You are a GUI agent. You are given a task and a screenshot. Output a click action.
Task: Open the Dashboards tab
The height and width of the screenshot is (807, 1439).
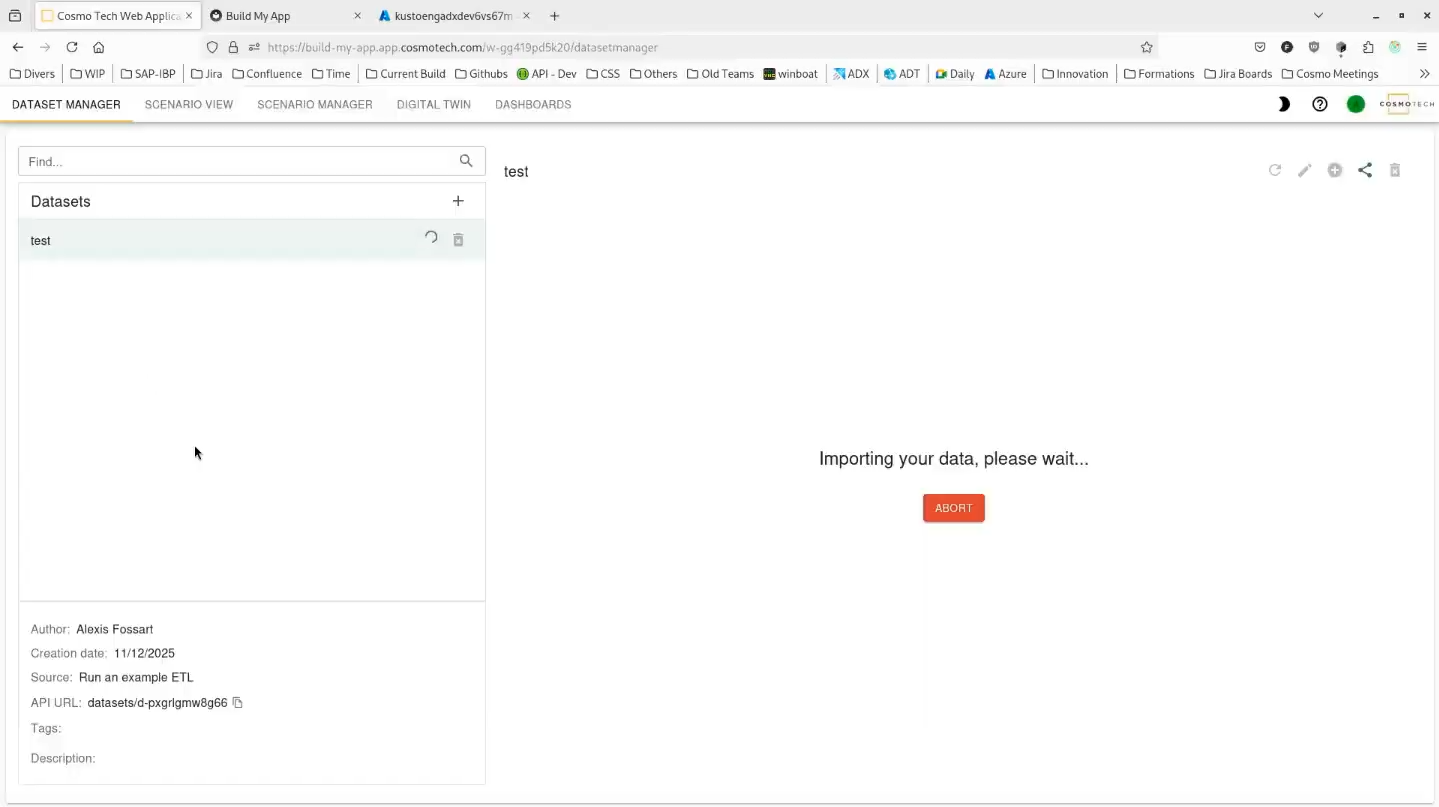[533, 104]
